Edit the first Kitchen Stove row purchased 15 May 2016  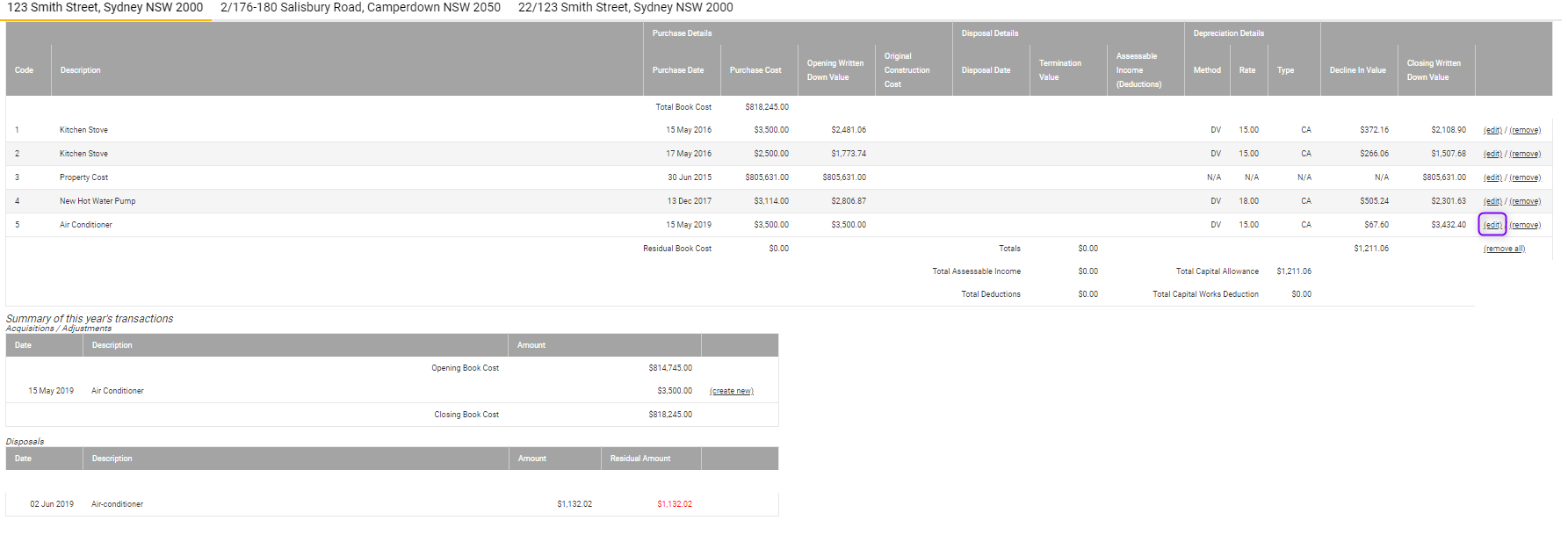[1492, 130]
